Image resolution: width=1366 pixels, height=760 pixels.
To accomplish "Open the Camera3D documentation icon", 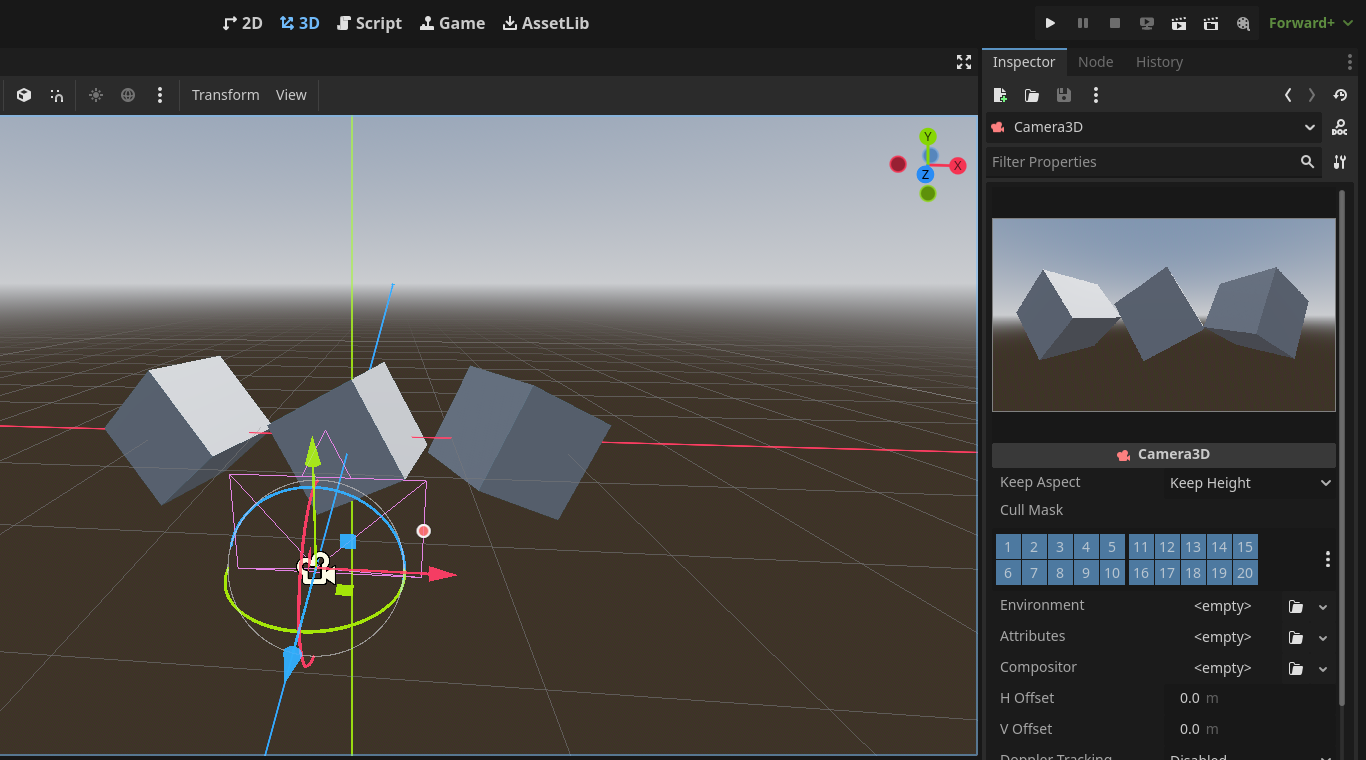I will pyautogui.click(x=1339, y=127).
